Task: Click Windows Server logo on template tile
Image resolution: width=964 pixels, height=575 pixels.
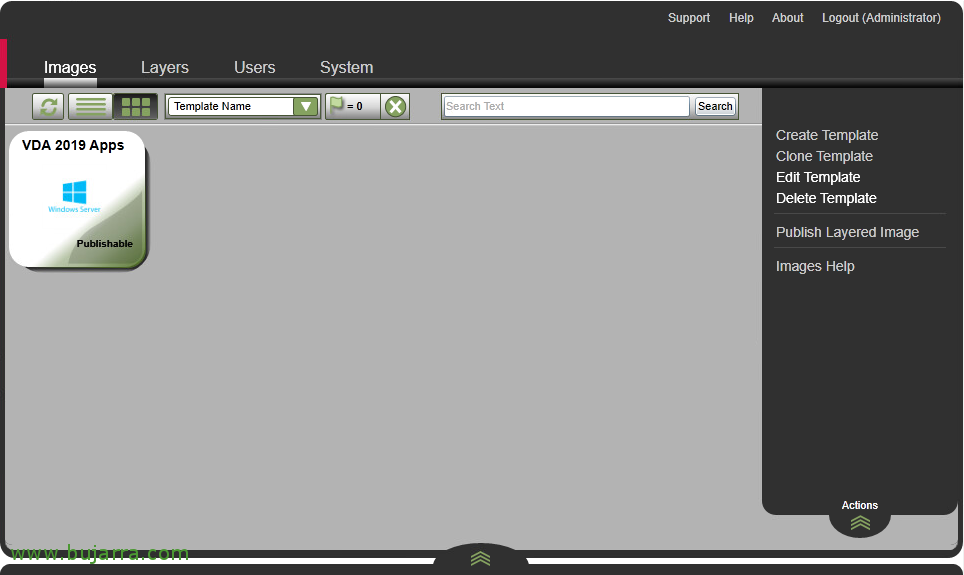Action: point(74,196)
